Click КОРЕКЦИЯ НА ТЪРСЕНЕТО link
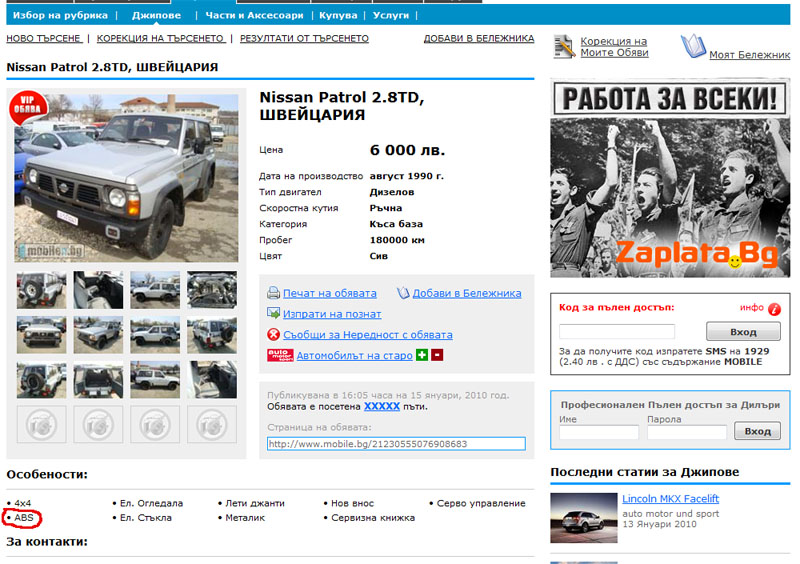The width and height of the screenshot is (800, 564). [160, 38]
